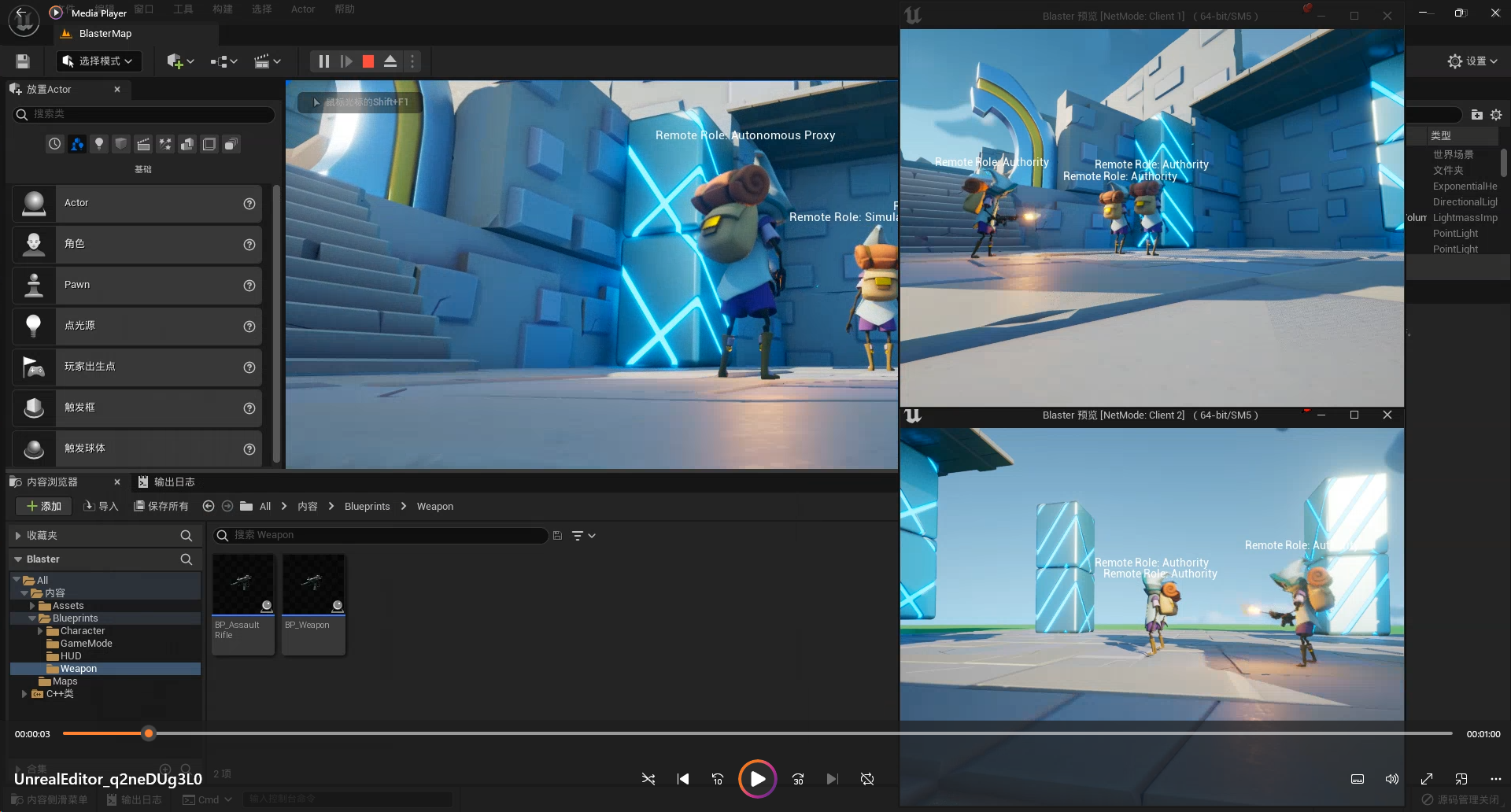Click the eject from player icon

point(390,61)
